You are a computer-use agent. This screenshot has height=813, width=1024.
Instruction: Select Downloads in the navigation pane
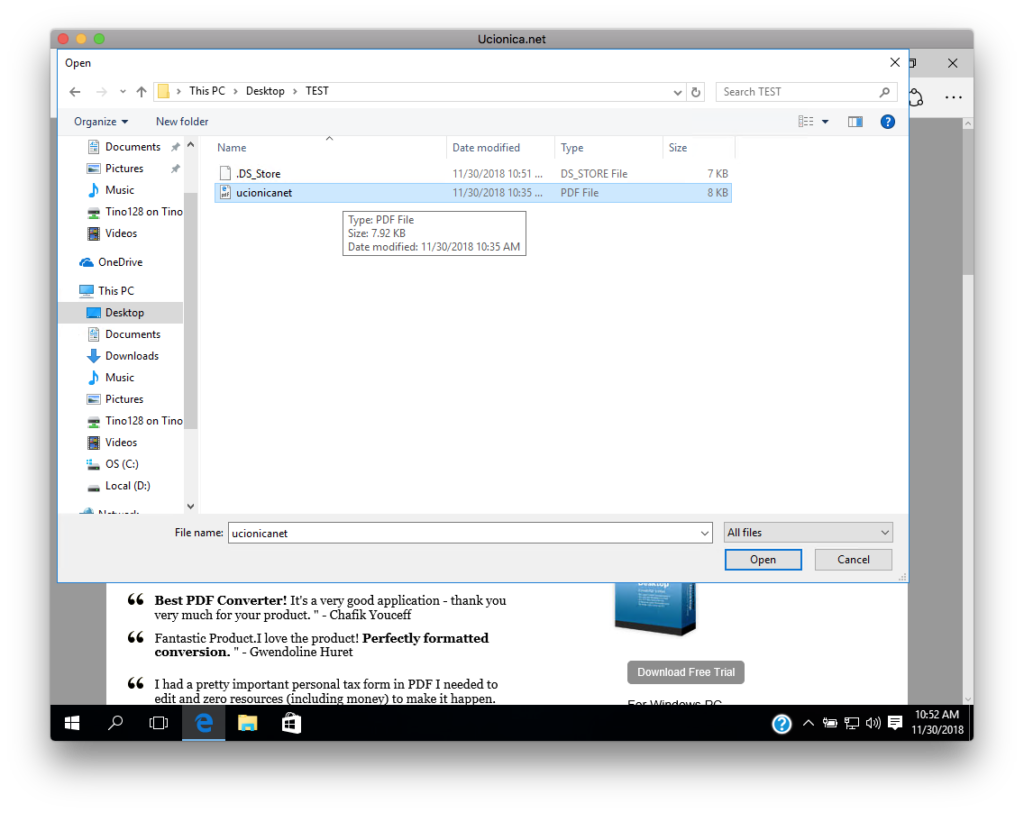(x=131, y=356)
